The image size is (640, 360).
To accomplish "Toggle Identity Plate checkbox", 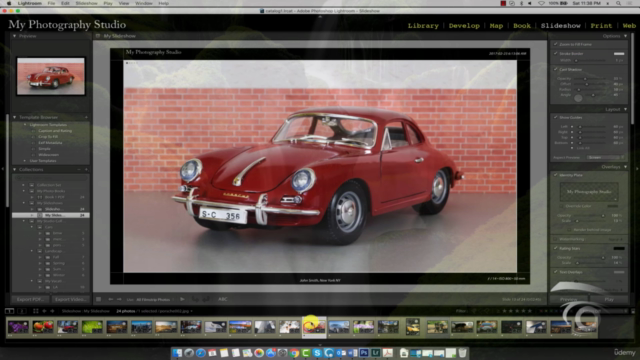I will (556, 175).
